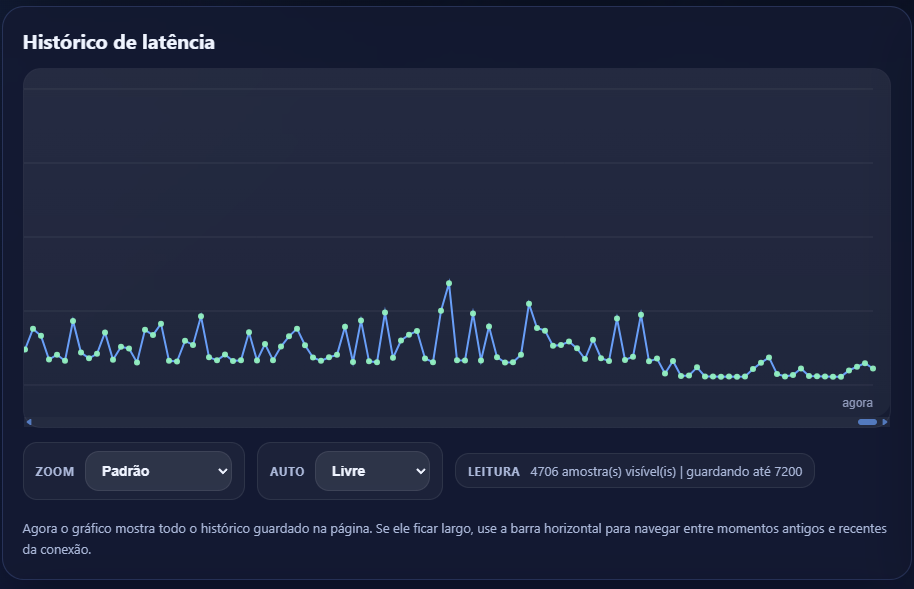Click the right scroll arrow of the chart

884,422
